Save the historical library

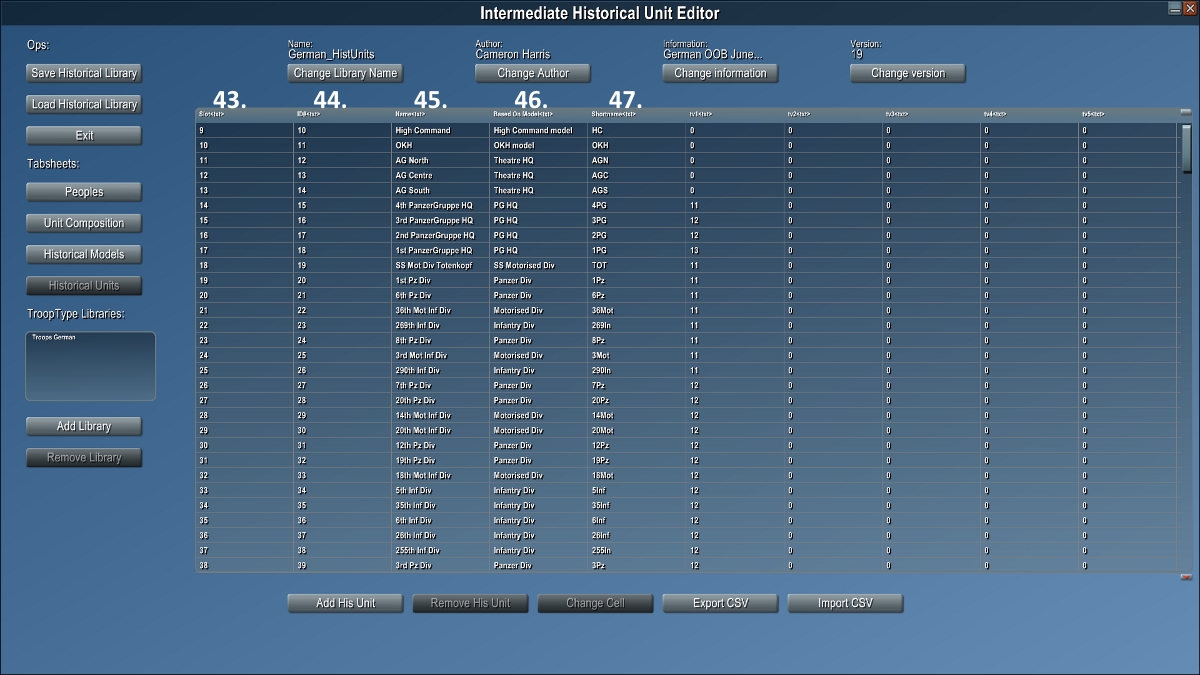pos(84,73)
